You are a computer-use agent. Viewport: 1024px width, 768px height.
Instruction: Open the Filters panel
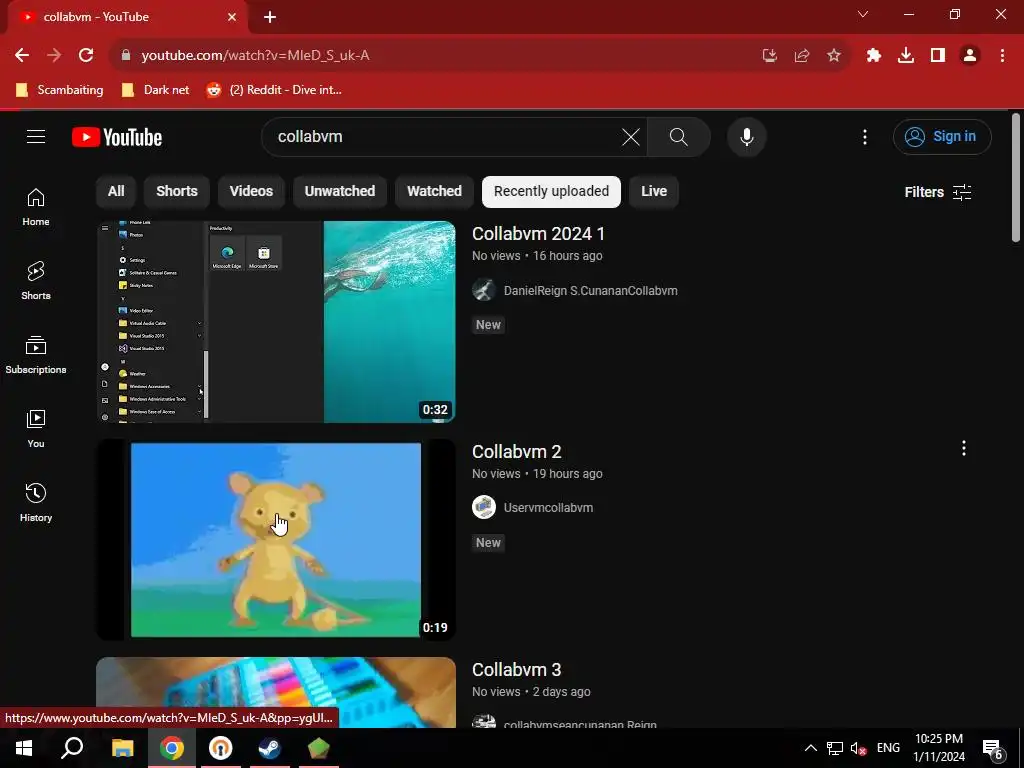[938, 192]
